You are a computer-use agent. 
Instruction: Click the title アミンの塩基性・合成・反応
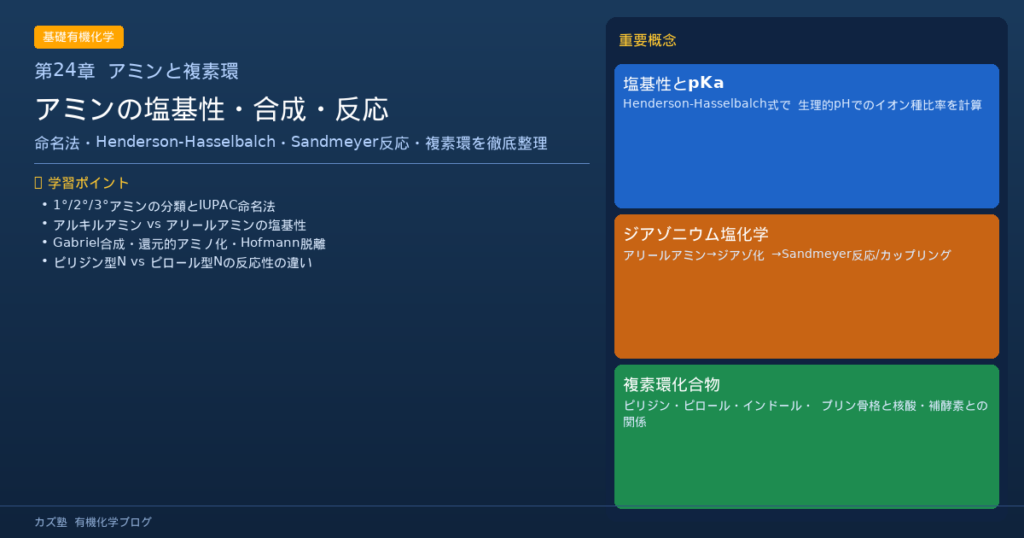pyautogui.click(x=212, y=109)
